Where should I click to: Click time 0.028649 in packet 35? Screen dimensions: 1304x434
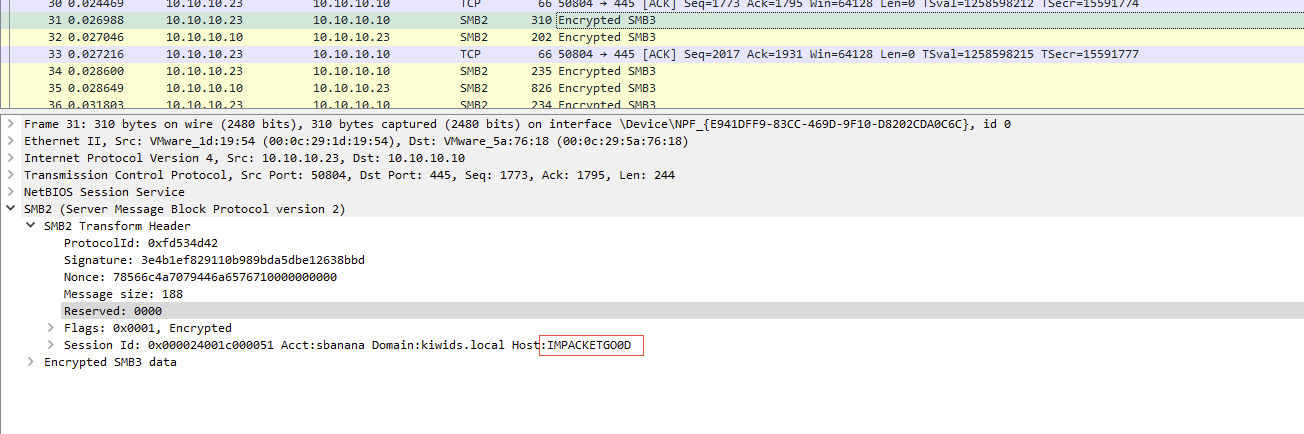point(95,88)
